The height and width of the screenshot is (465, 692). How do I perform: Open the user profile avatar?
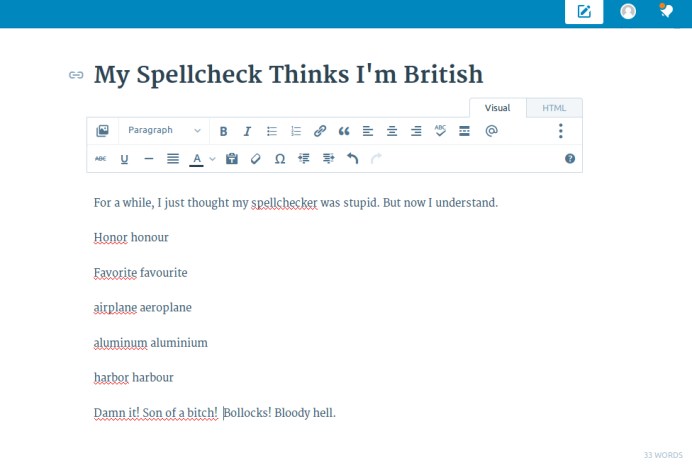(x=628, y=11)
